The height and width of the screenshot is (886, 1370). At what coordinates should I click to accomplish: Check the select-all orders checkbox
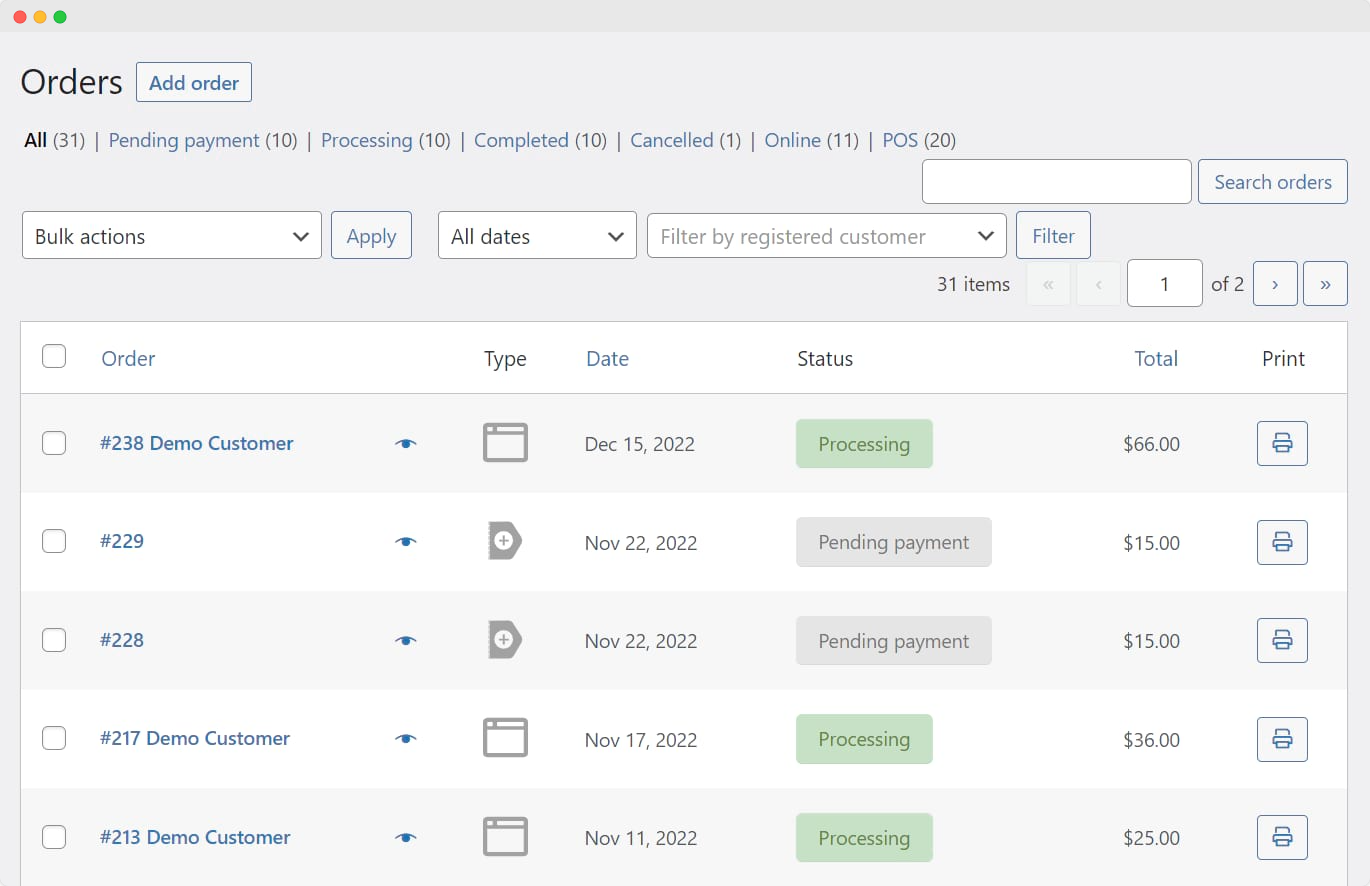[x=54, y=356]
